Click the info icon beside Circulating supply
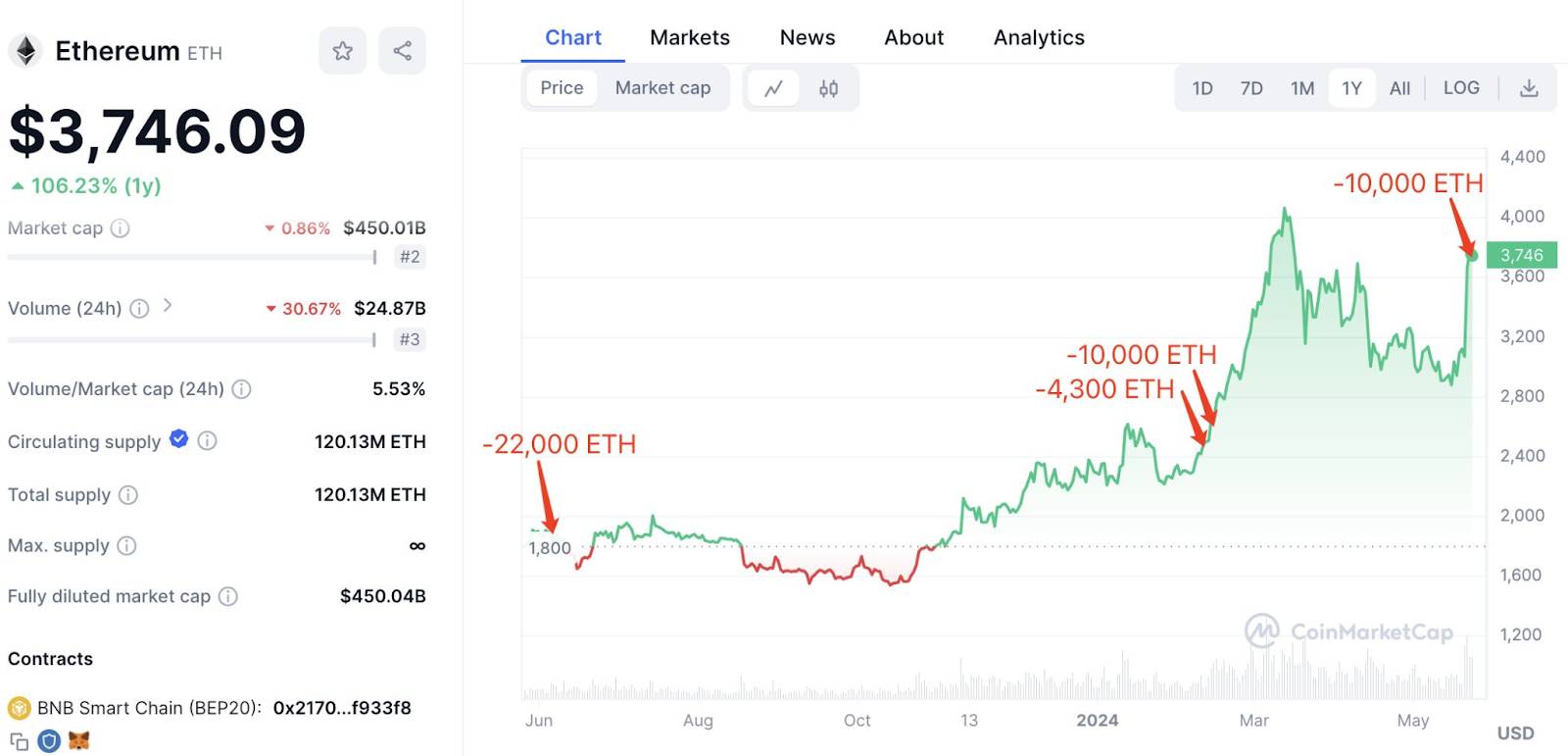Viewport: 1568px width, 756px height. click(x=207, y=441)
